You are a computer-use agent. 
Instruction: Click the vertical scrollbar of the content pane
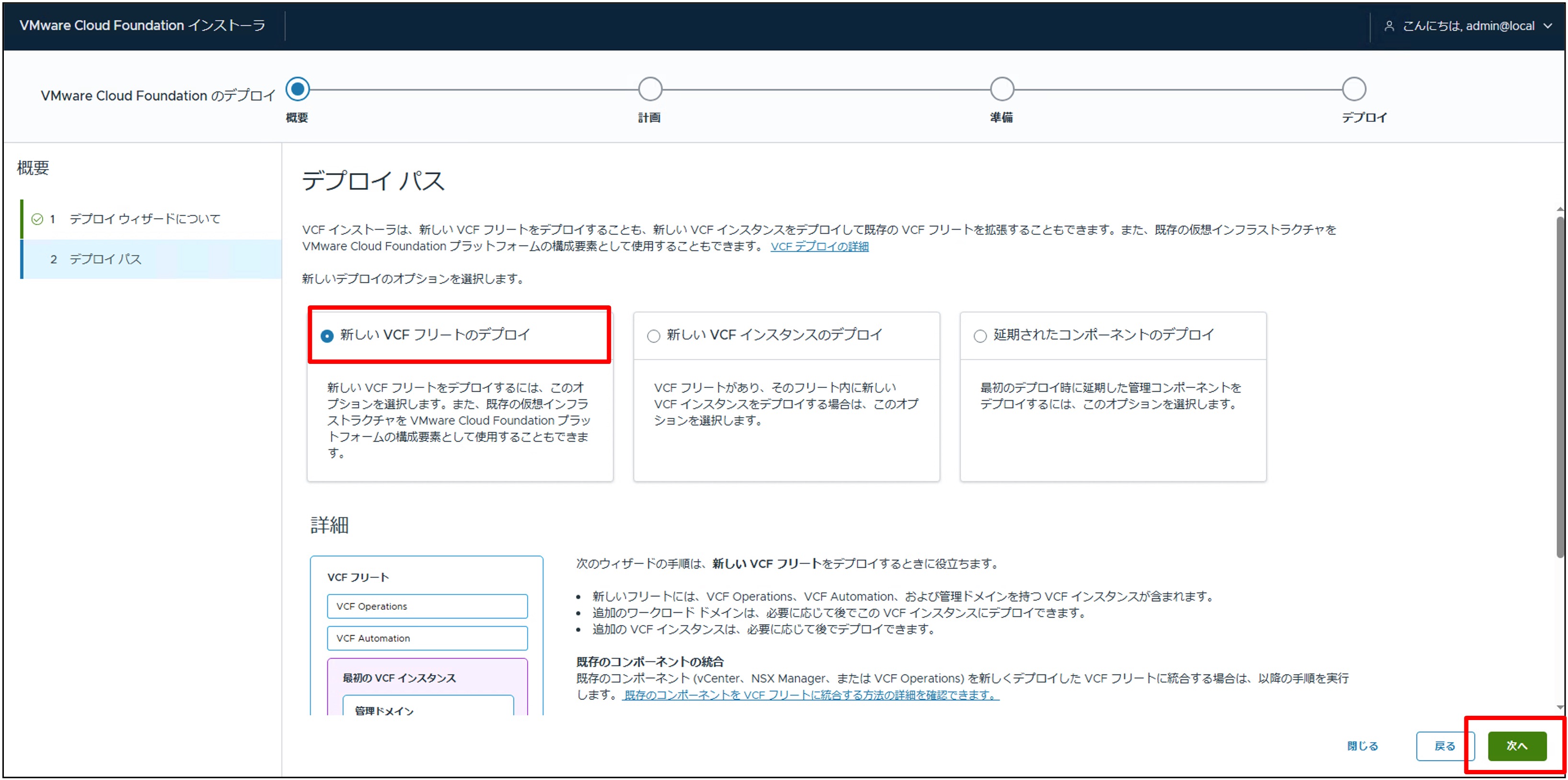coord(1560,387)
